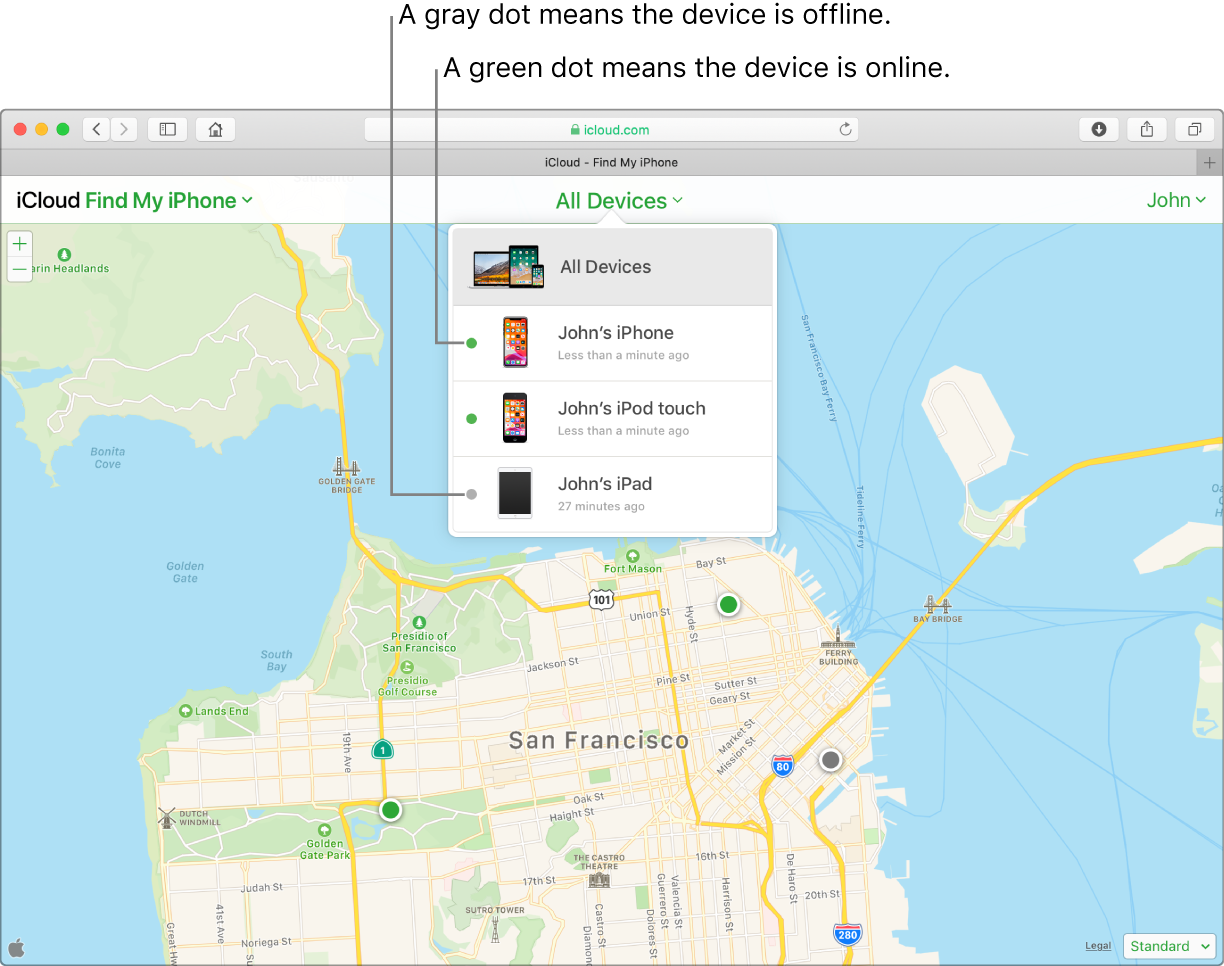
Task: Click the gray offline device dot on map
Action: 830,761
